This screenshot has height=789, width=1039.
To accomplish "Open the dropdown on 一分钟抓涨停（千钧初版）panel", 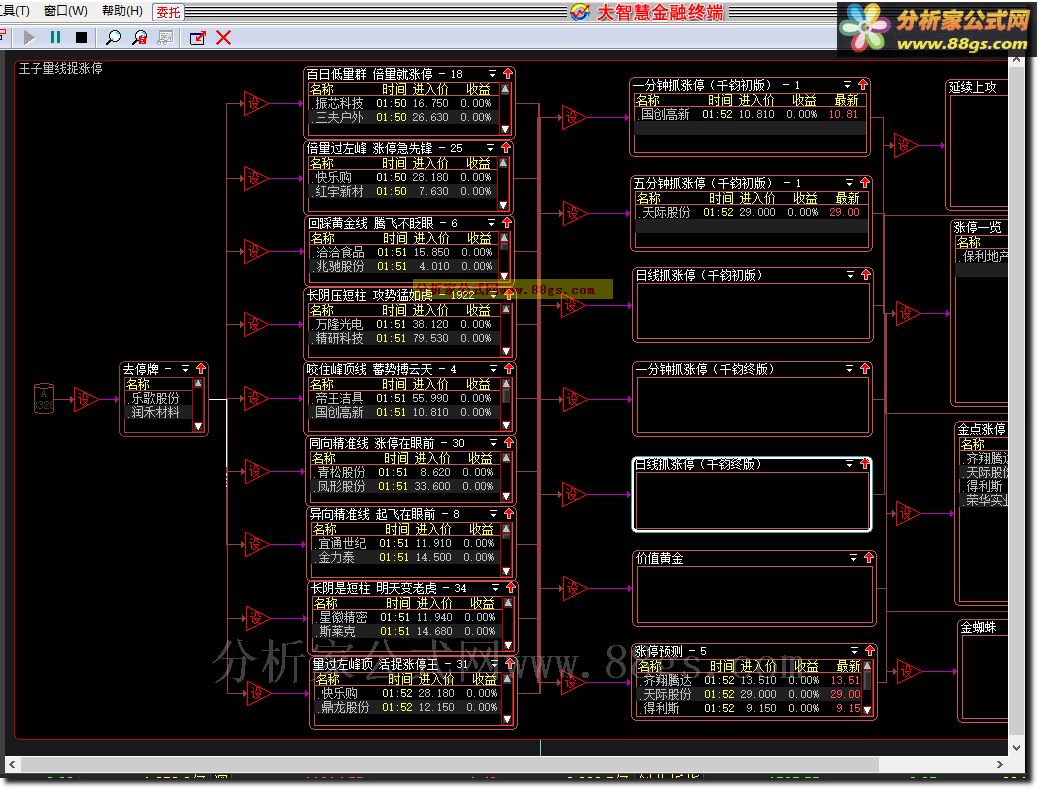I will click(x=847, y=85).
